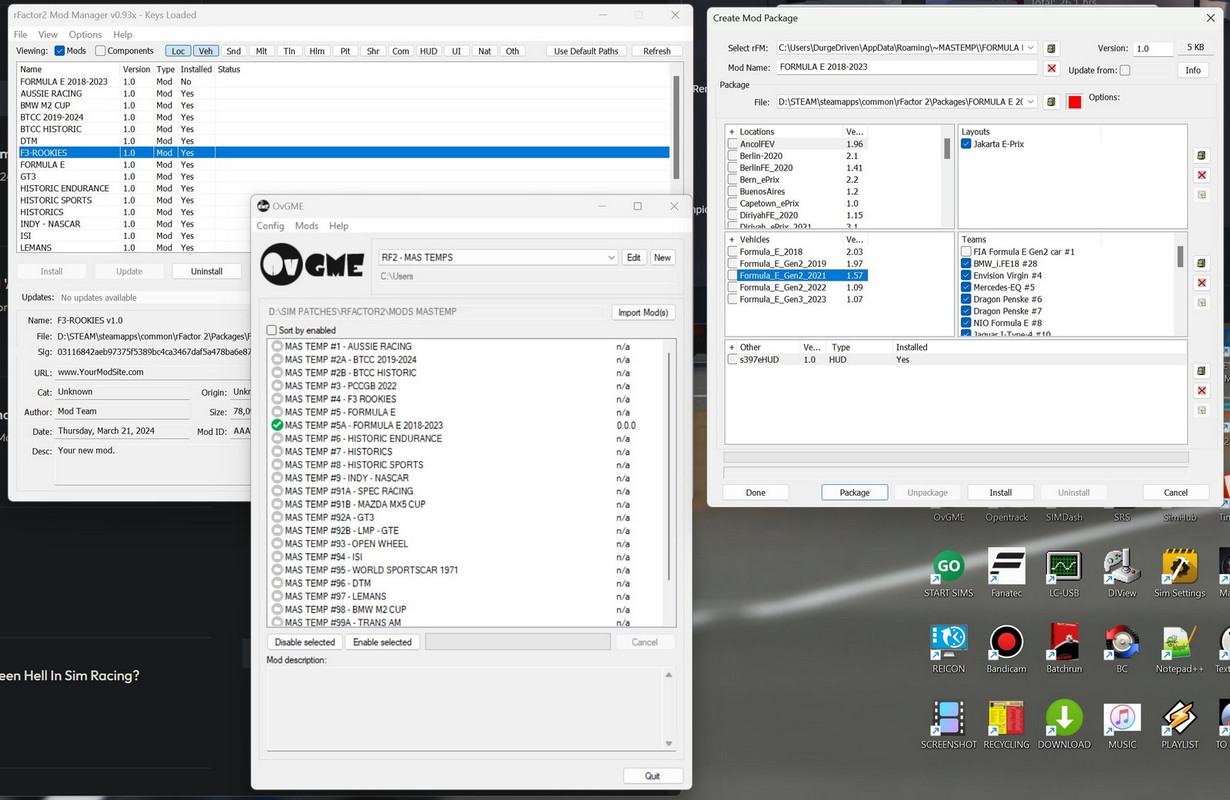The image size is (1230, 800).
Task: Click the Package button
Action: (x=854, y=492)
